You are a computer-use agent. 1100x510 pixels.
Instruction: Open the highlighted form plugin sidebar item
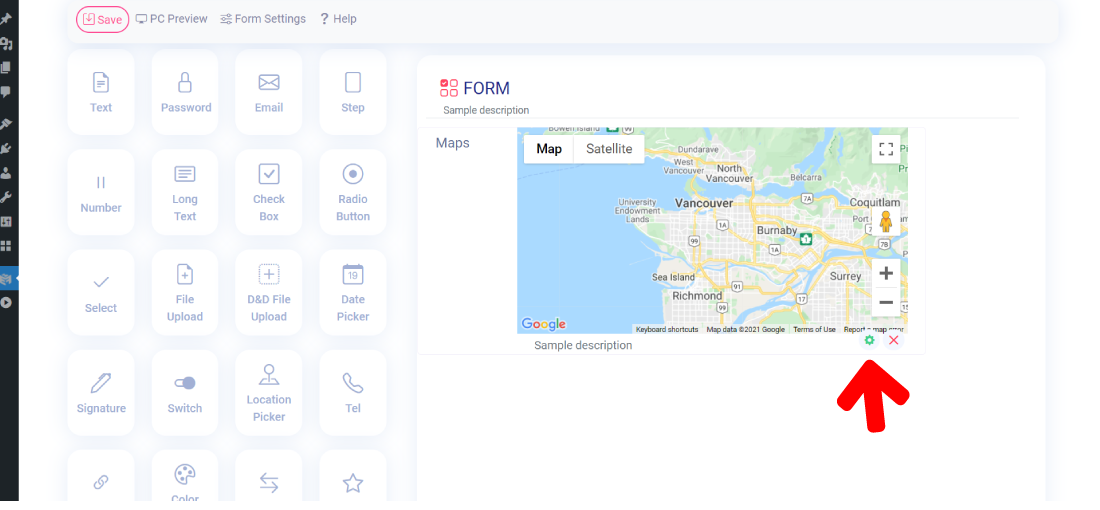(8, 279)
